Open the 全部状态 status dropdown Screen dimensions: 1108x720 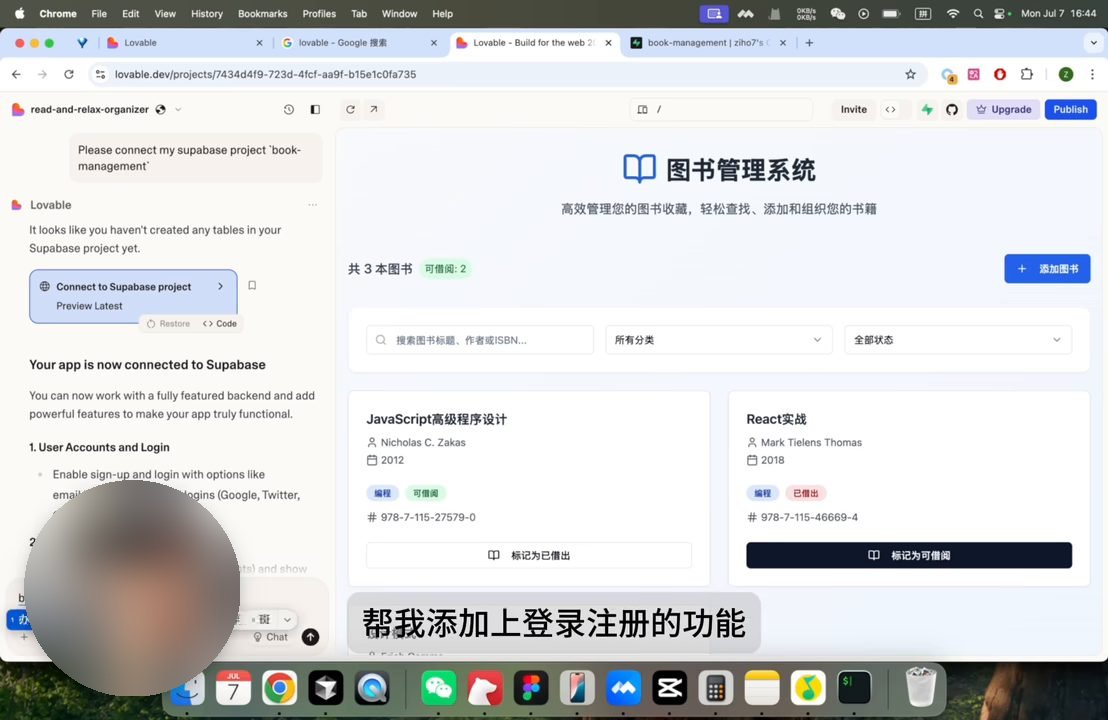pos(957,340)
